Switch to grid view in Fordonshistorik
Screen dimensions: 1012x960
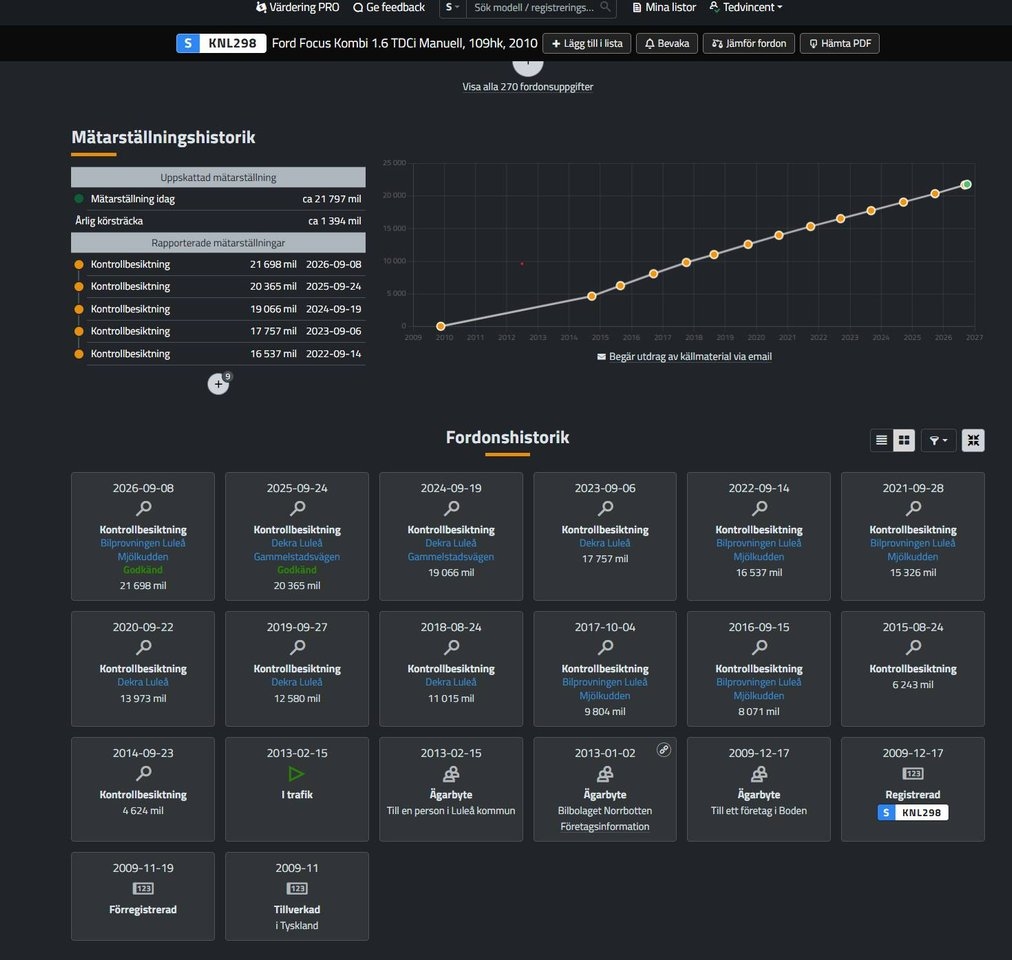[x=904, y=440]
